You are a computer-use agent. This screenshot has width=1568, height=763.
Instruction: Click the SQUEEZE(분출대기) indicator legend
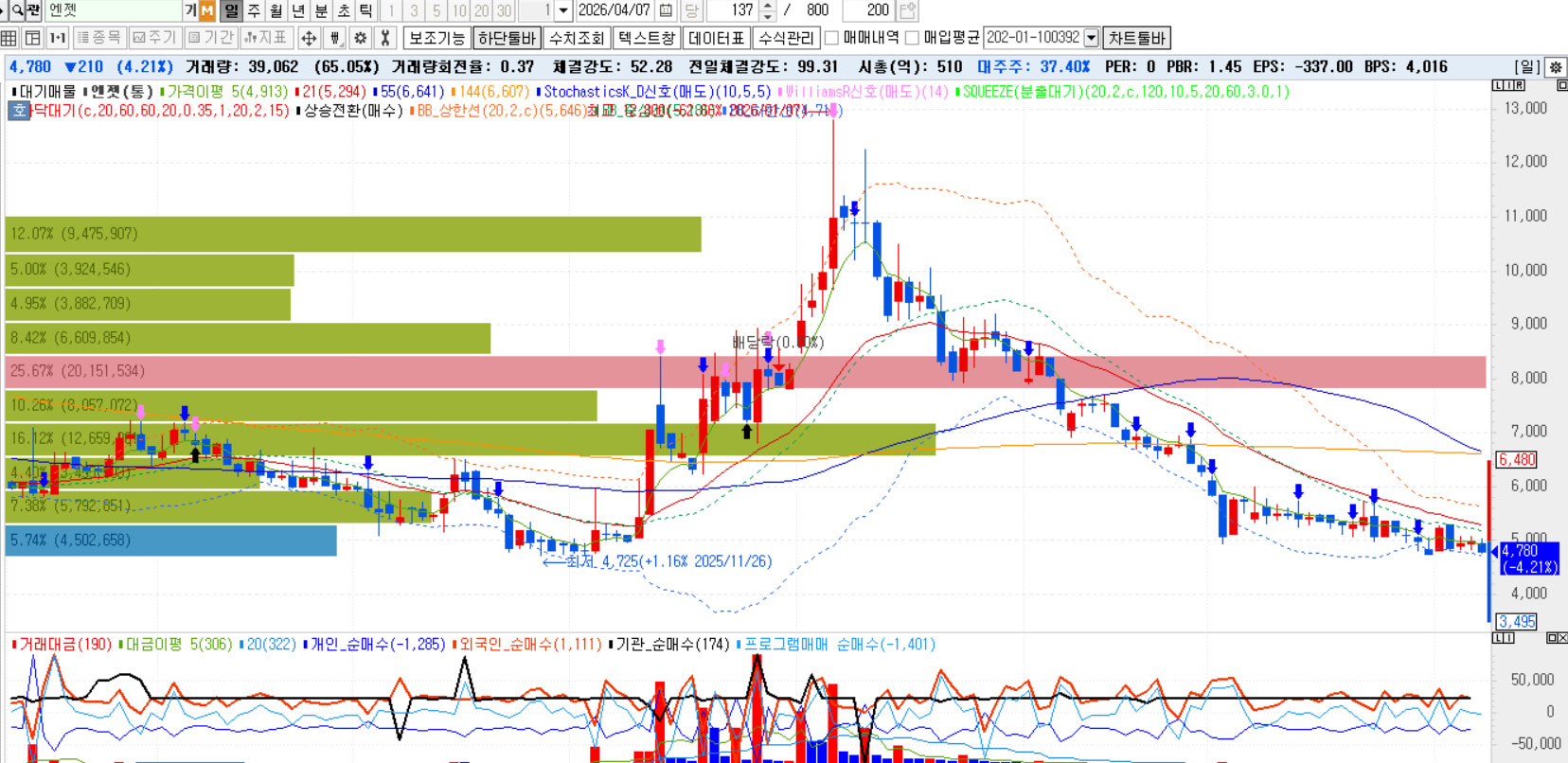click(1124, 92)
